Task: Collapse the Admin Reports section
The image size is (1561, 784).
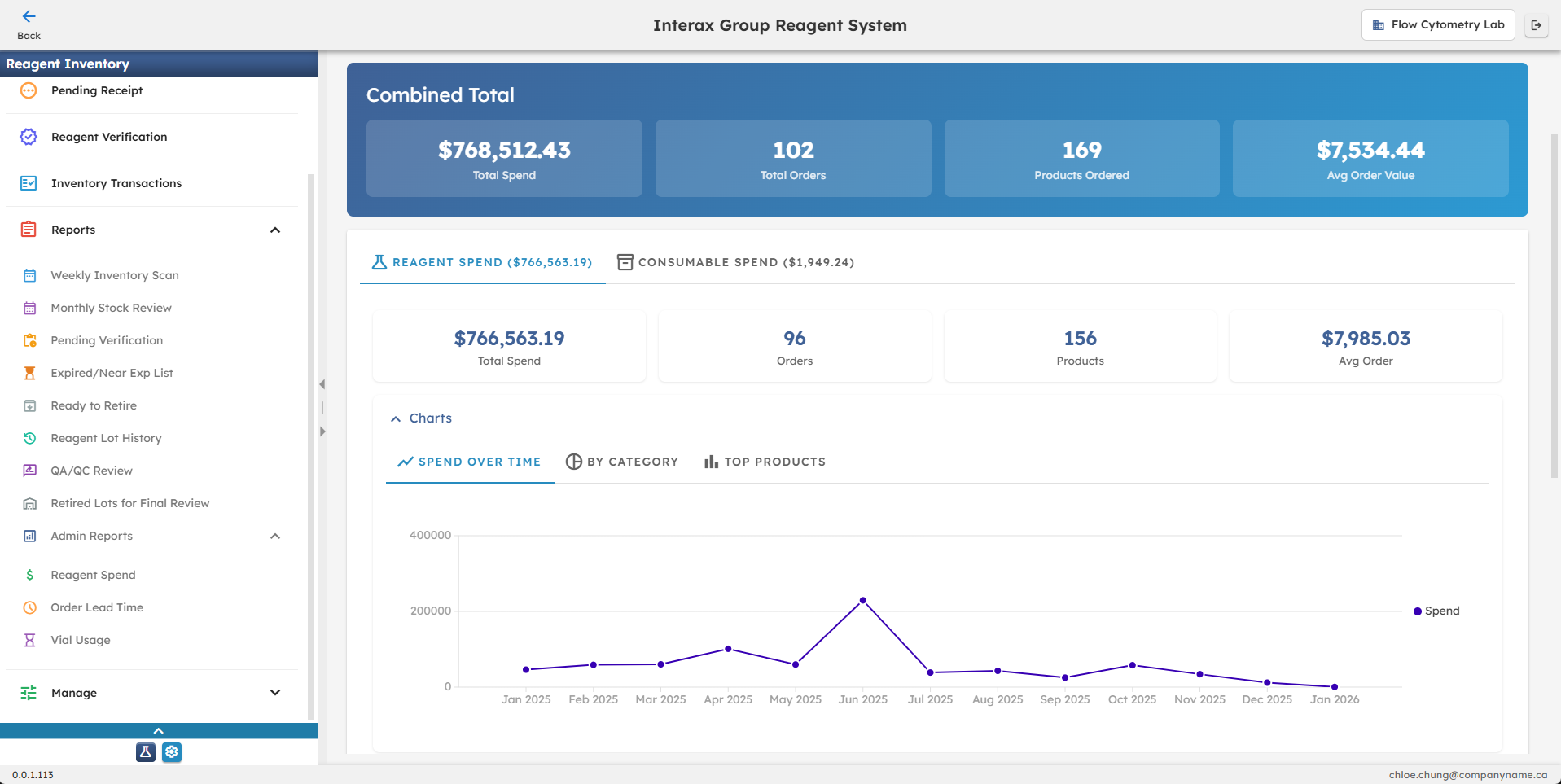Action: (274, 536)
